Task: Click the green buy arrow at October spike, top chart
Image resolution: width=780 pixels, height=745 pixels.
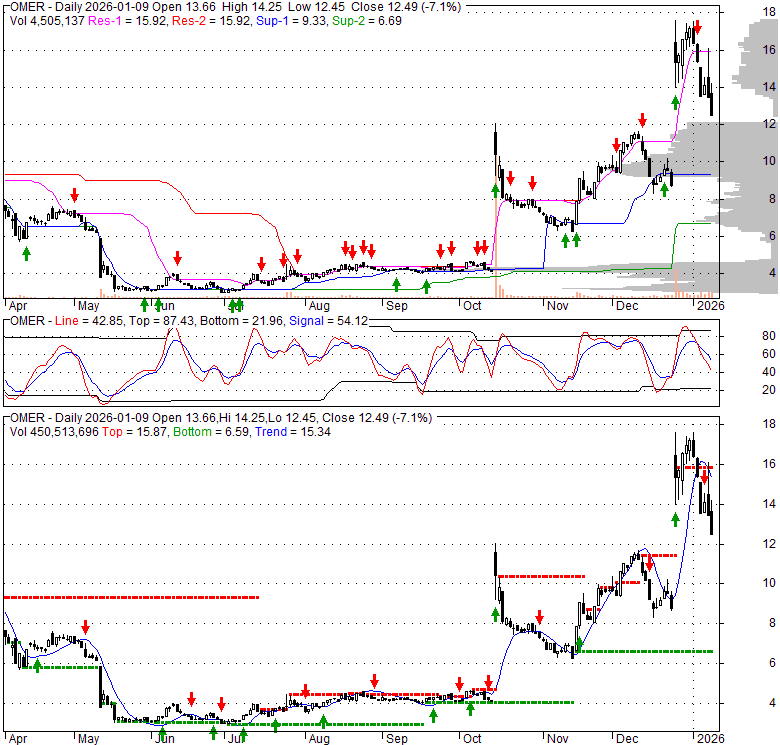Action: click(495, 190)
